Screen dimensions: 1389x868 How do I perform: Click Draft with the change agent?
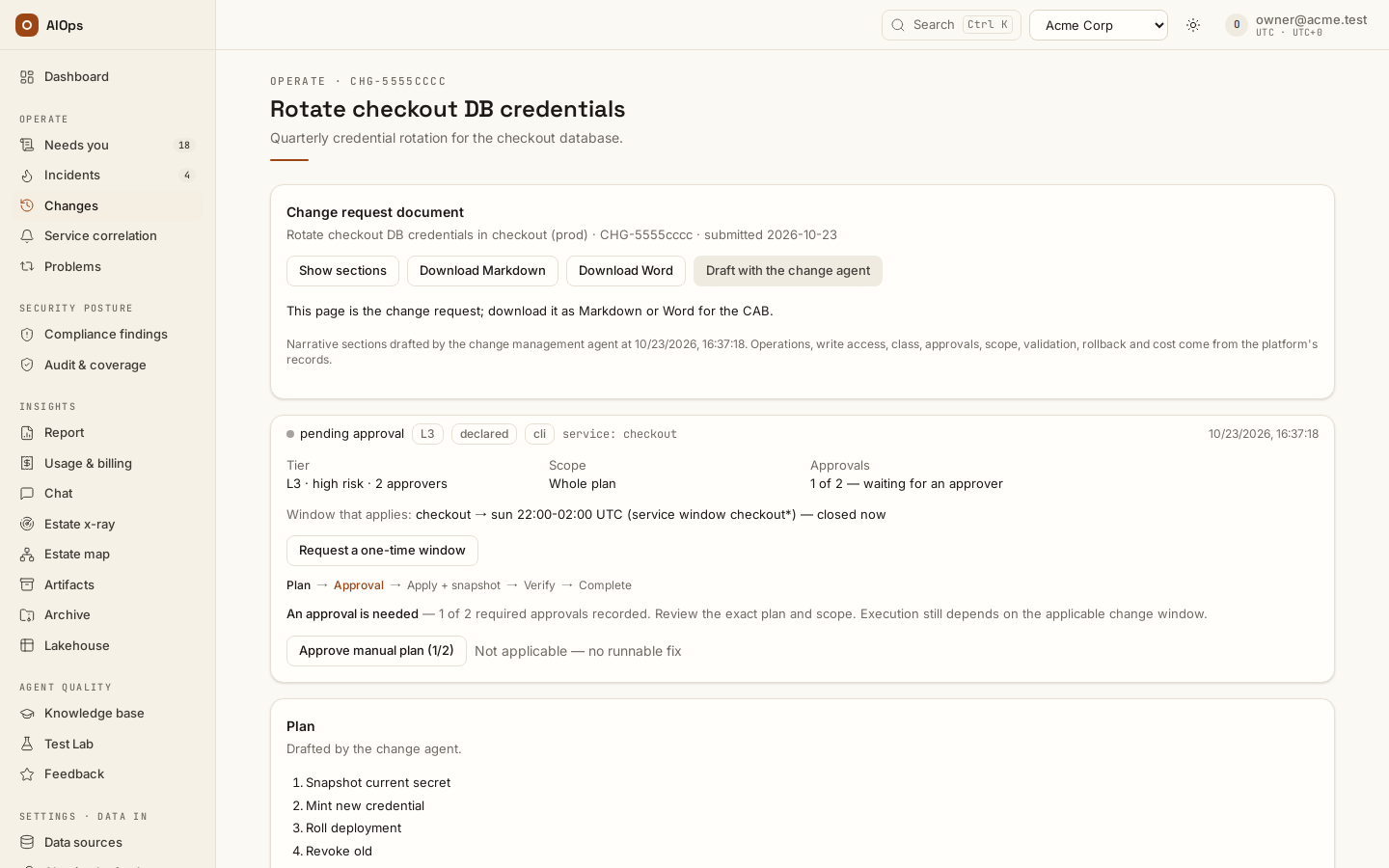(x=788, y=271)
